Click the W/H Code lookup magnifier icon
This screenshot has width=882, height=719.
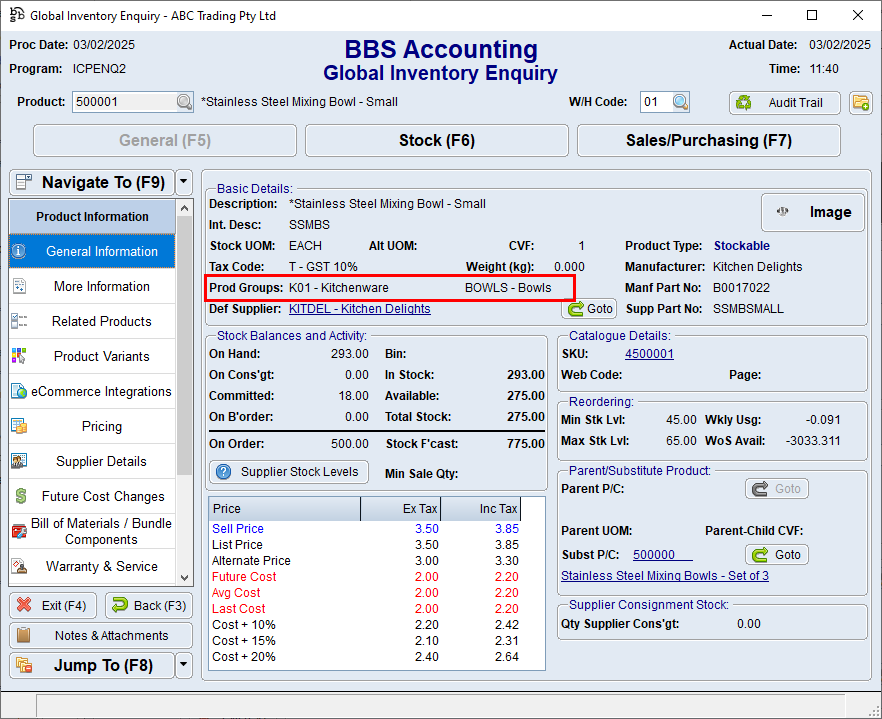tap(680, 102)
